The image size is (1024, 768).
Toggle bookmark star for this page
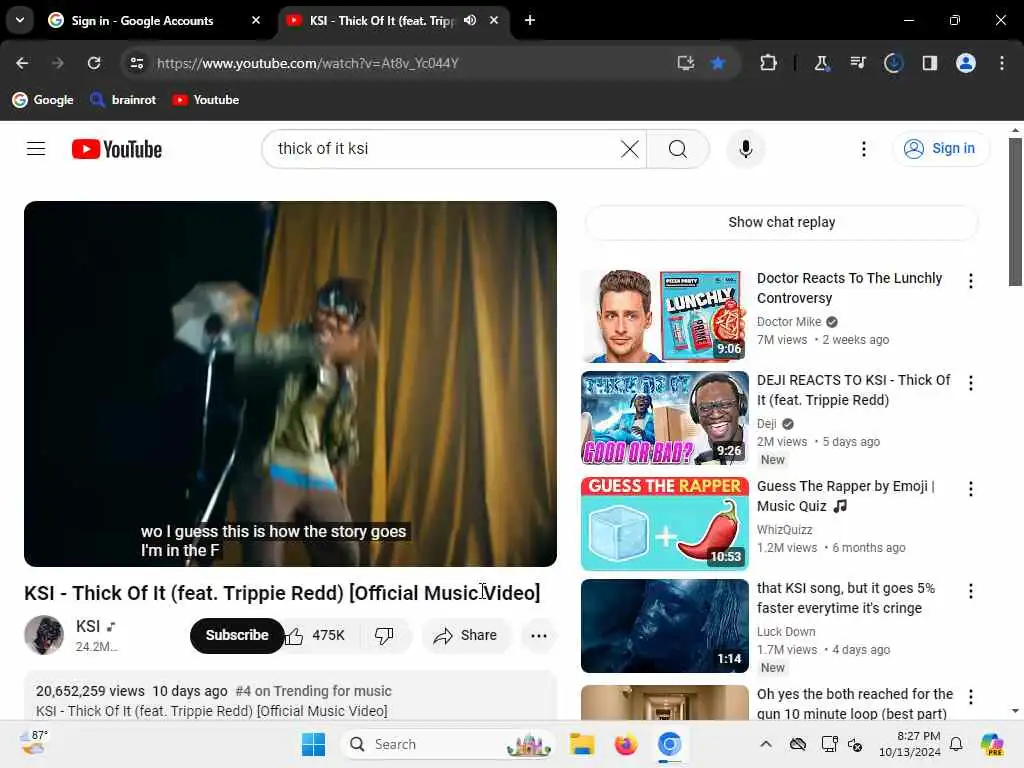tap(718, 63)
